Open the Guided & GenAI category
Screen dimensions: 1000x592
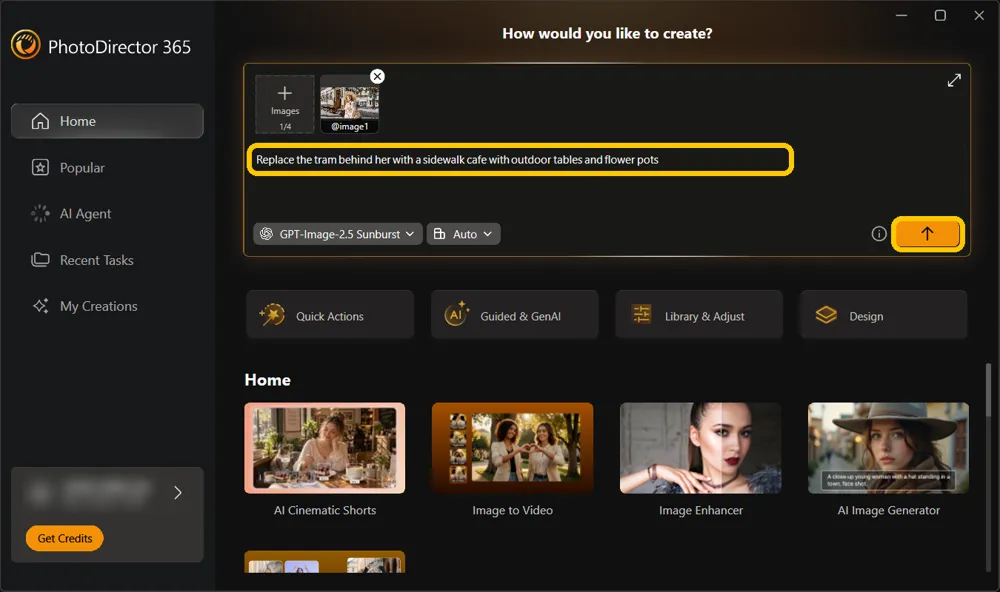(515, 315)
